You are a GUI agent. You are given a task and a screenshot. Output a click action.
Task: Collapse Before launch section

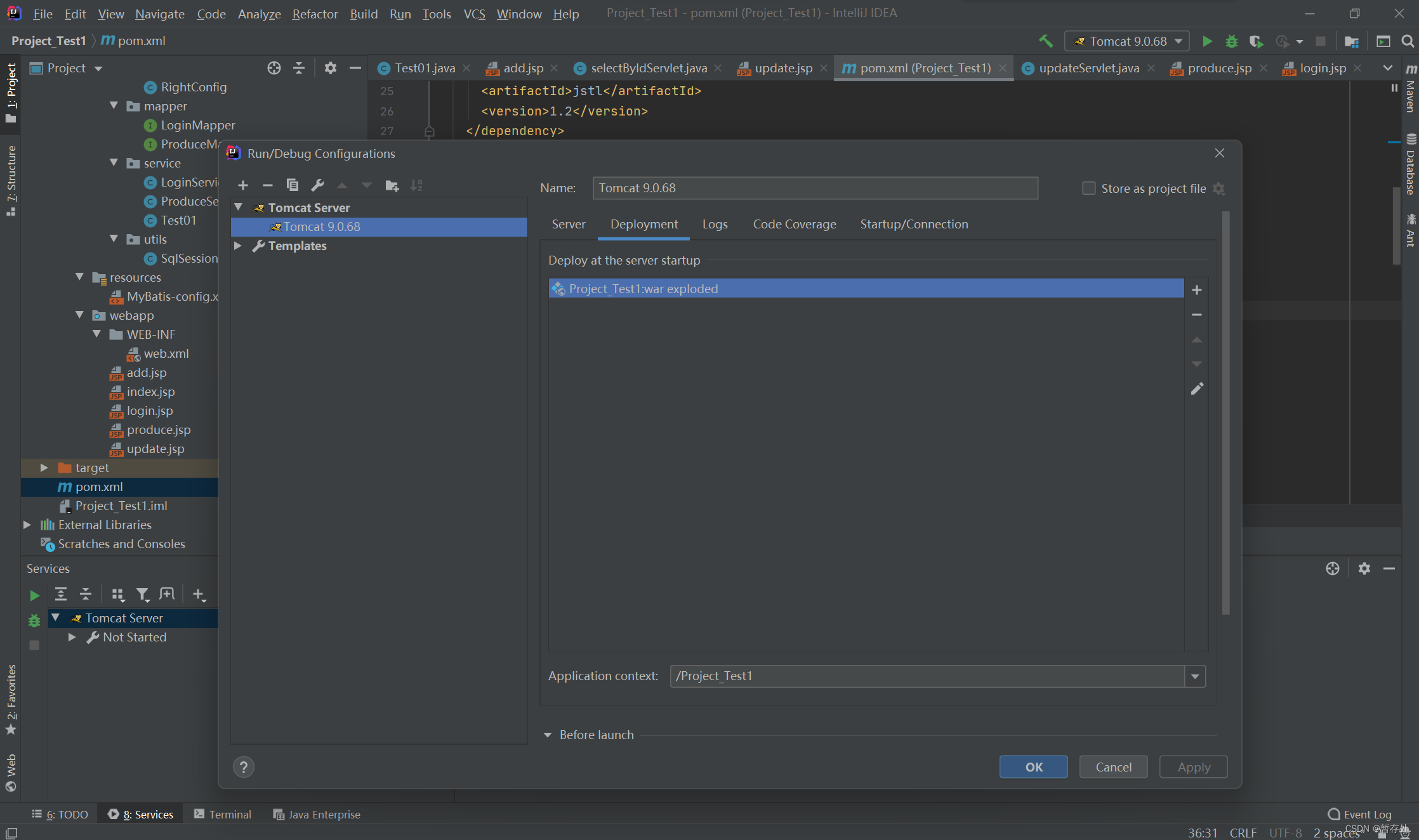(548, 735)
